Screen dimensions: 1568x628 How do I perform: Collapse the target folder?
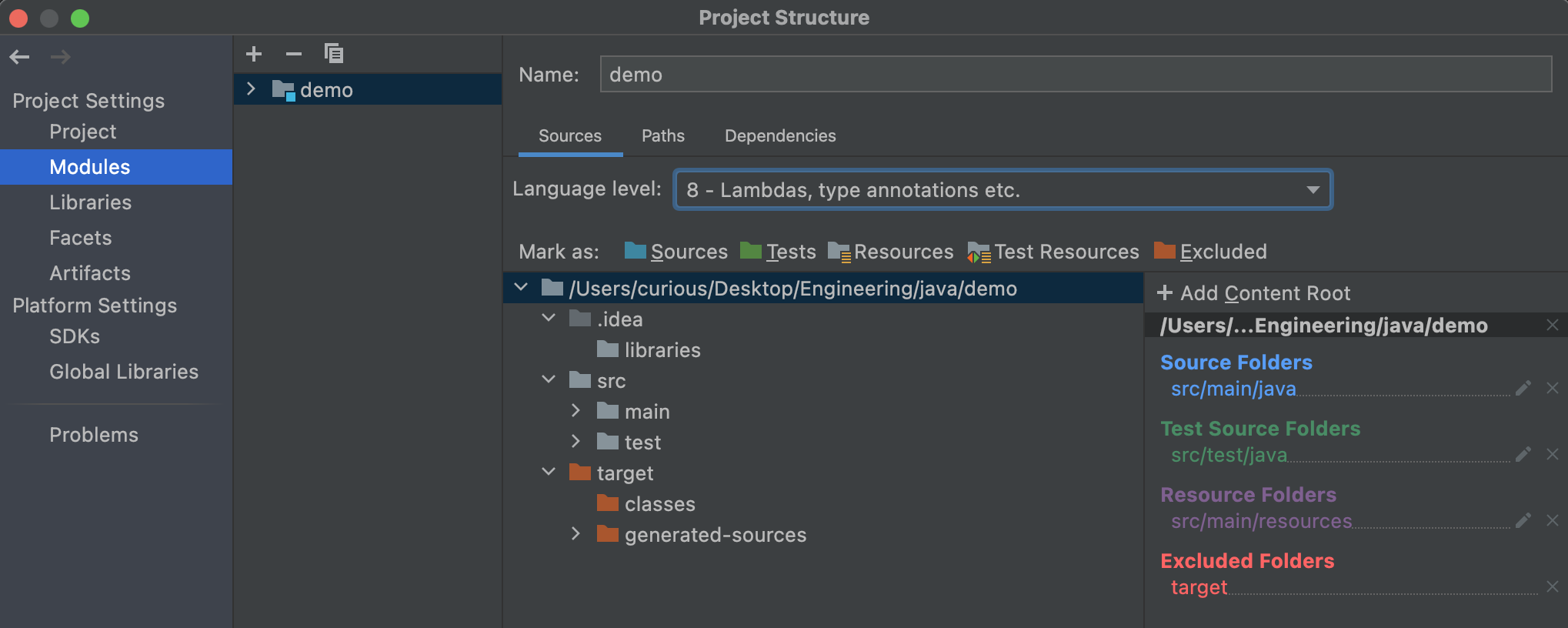549,473
